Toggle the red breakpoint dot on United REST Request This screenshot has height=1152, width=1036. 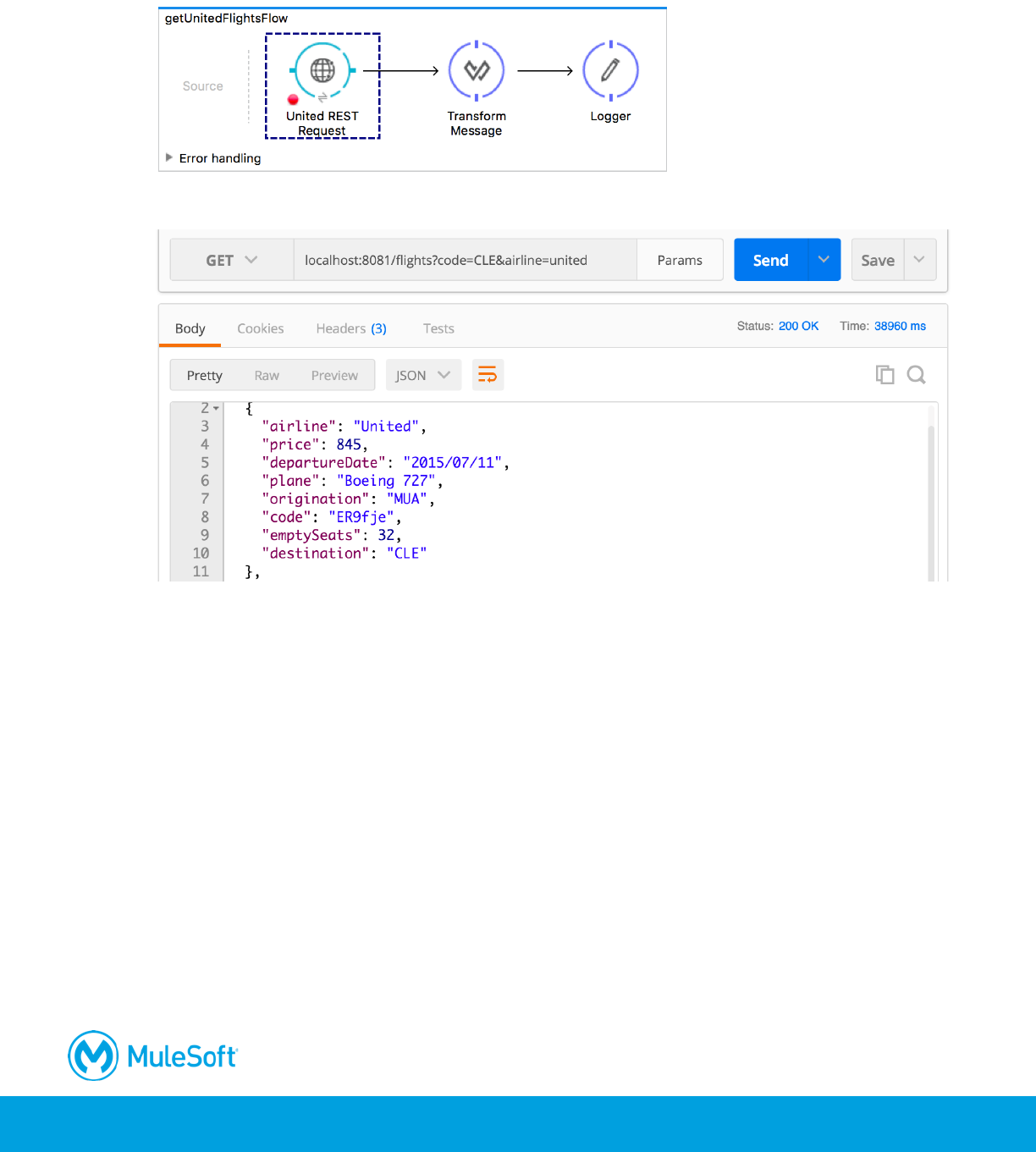(x=293, y=100)
